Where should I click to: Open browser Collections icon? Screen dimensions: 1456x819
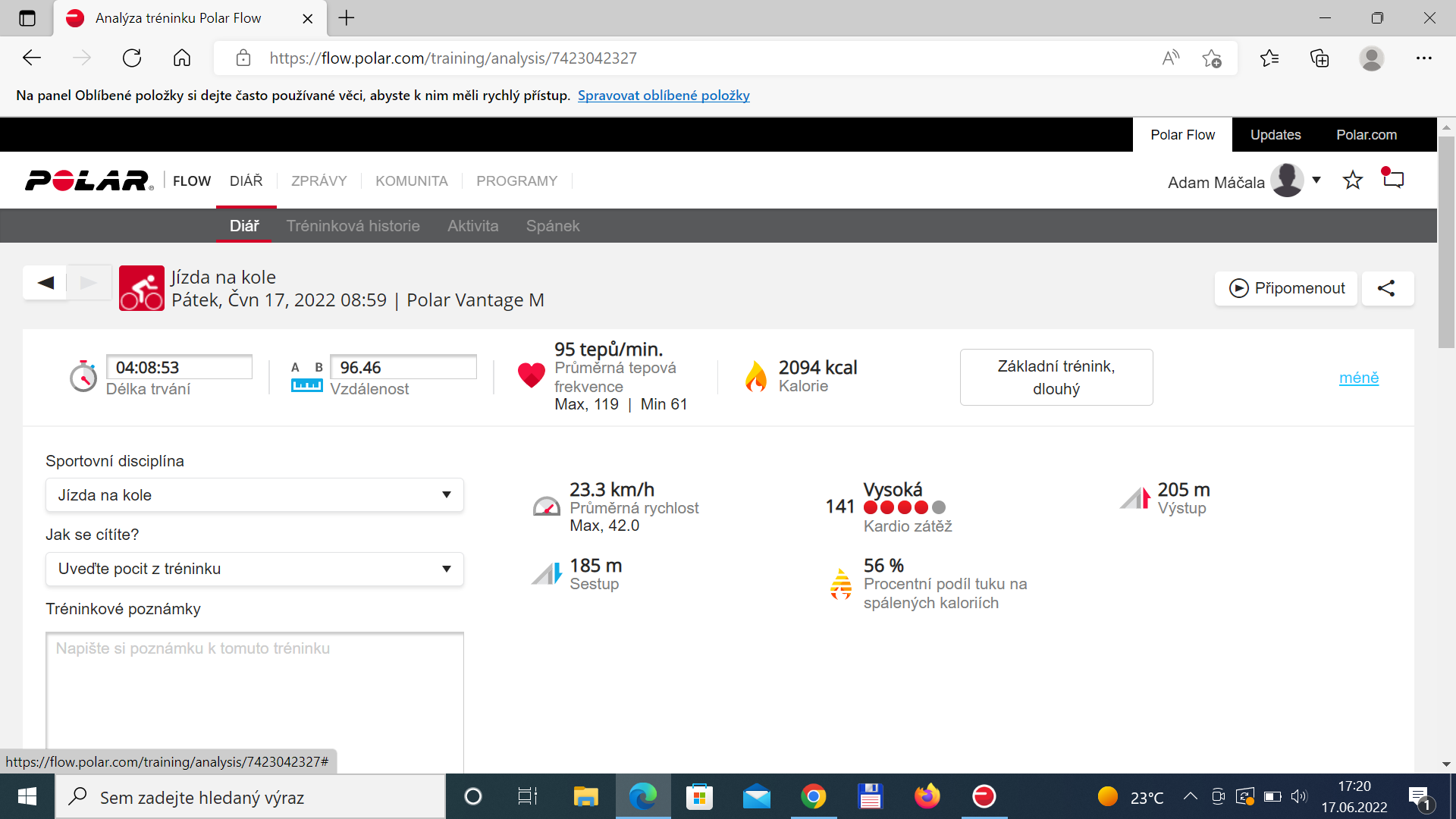coord(1319,58)
